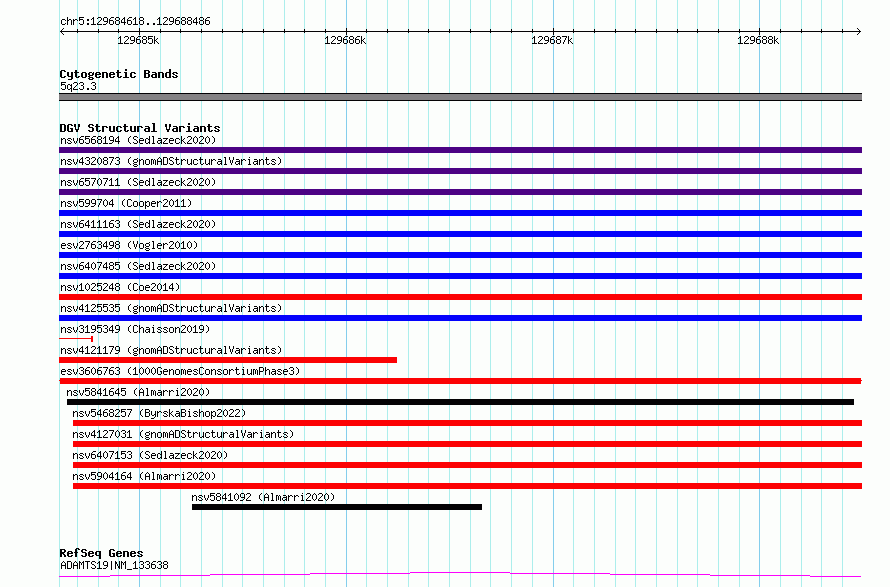
Task: Click the nsv4125535 (gnomADStructuralVariants) label
Action: (171, 308)
